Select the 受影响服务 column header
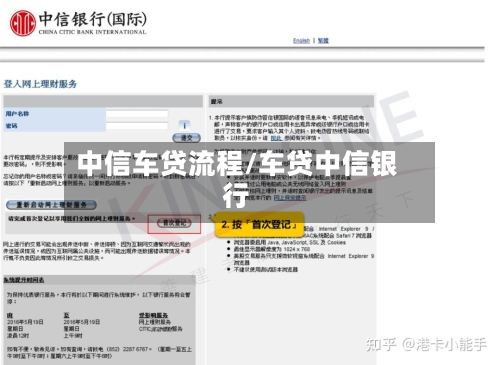The height and width of the screenshot is (365, 500). [153, 315]
